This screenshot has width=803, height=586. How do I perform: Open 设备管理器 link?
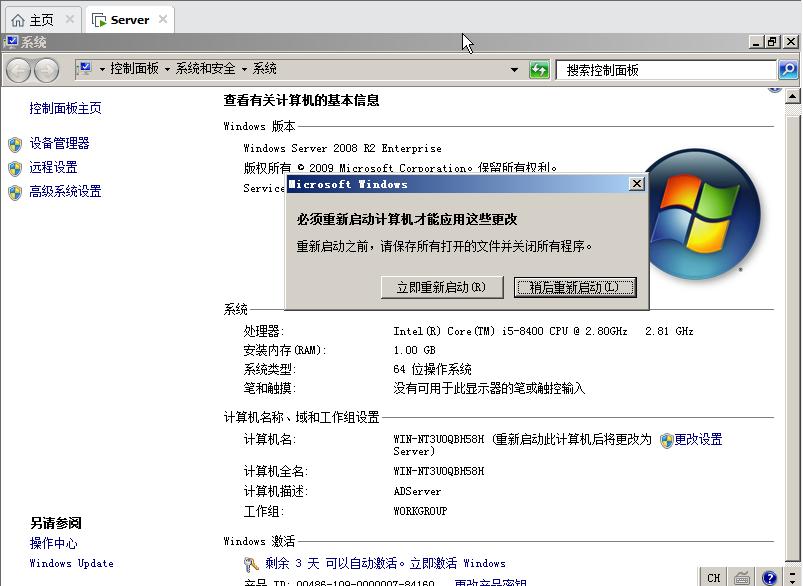tap(59, 143)
